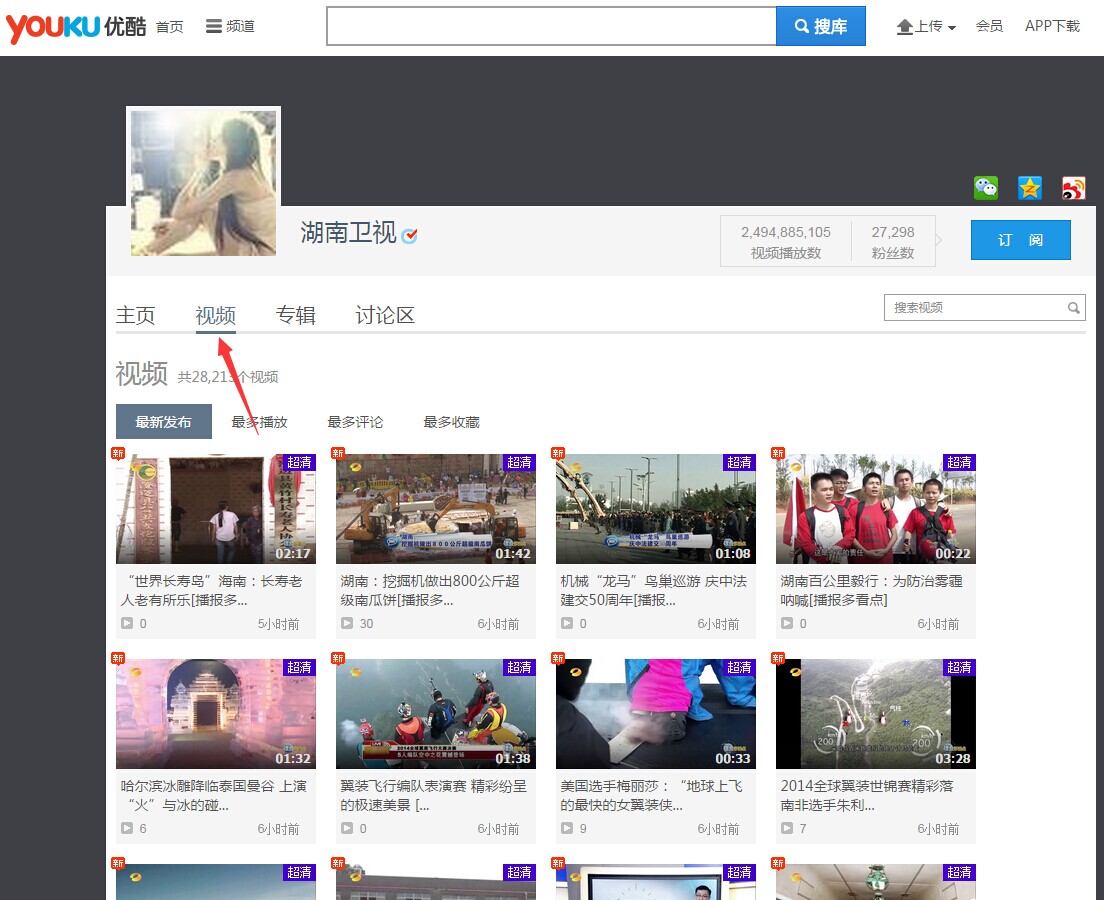Open the 上传 upload dropdown
1104x900 pixels.
[x=926, y=27]
